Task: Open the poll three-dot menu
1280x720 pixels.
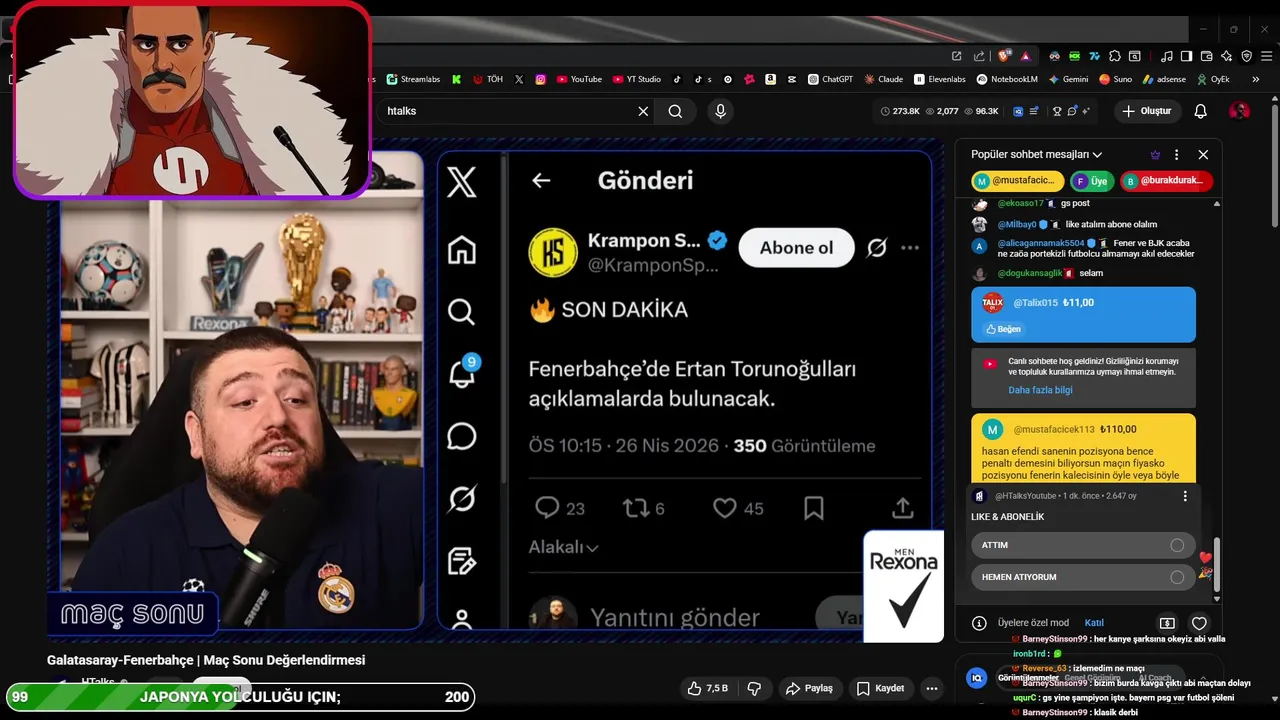Action: coord(1185,496)
